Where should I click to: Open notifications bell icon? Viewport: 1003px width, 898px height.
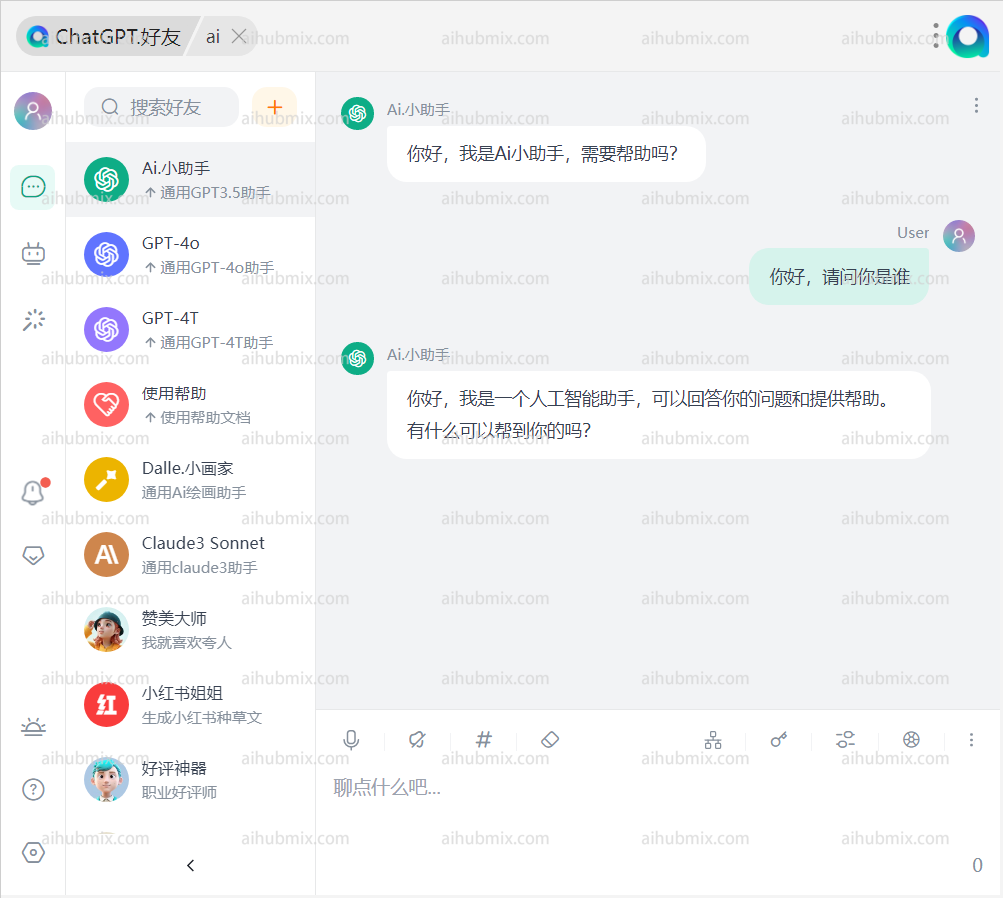point(34,491)
